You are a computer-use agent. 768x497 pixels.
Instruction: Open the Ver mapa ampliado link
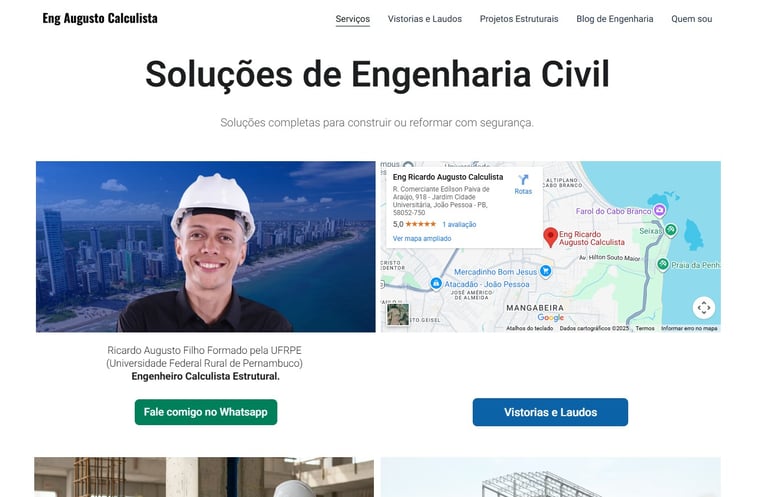[422, 238]
